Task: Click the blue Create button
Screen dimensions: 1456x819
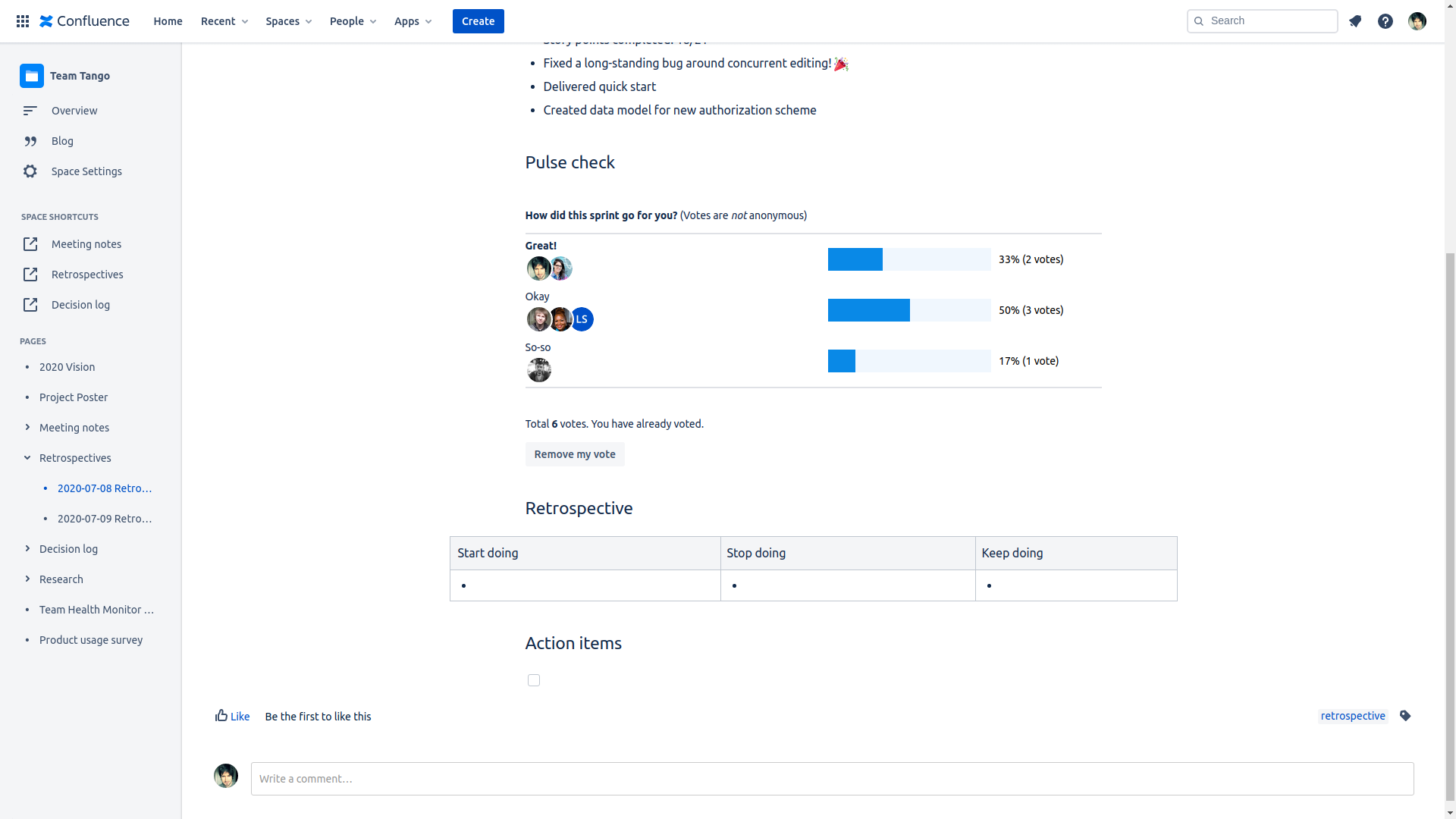Action: pos(478,21)
